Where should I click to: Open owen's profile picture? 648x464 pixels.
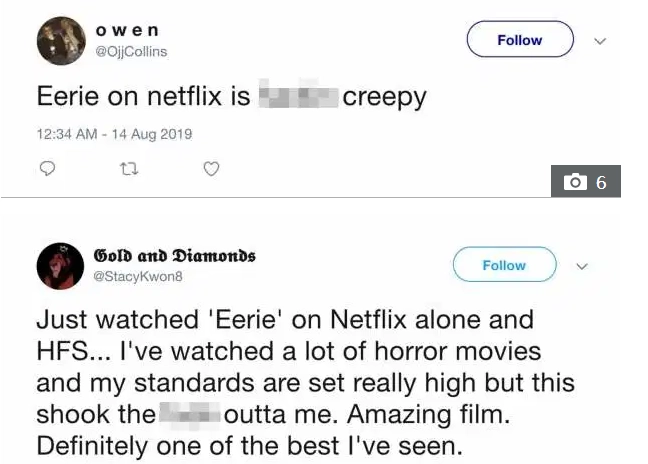coord(59,40)
